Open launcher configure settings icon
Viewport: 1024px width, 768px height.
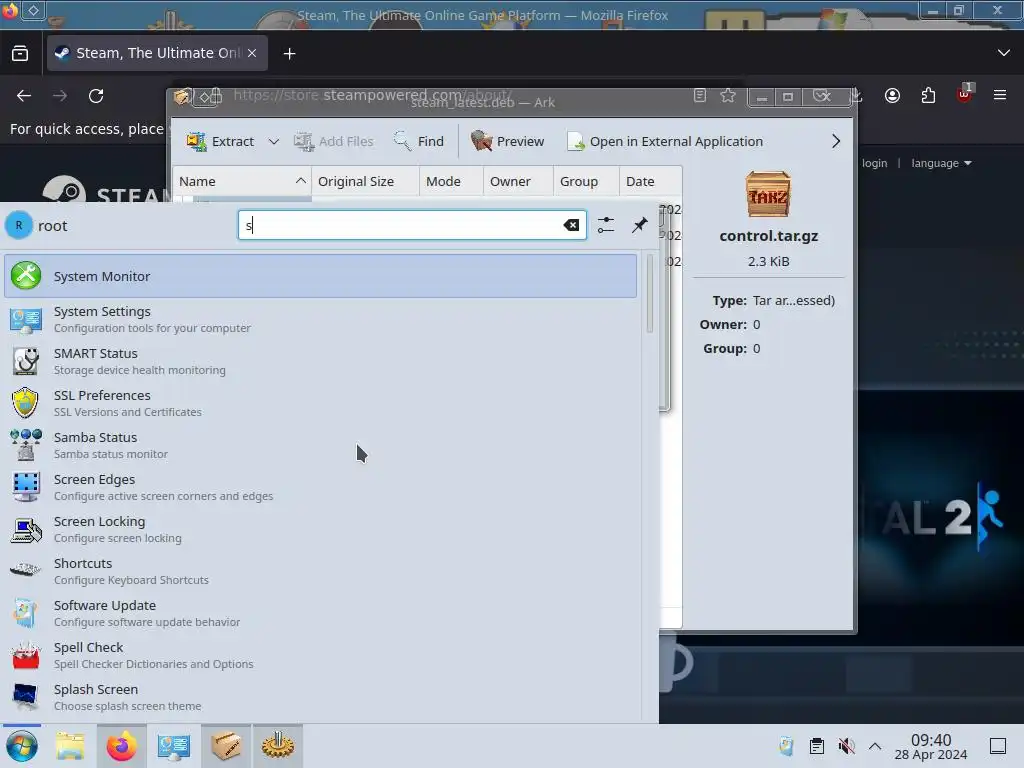606,225
